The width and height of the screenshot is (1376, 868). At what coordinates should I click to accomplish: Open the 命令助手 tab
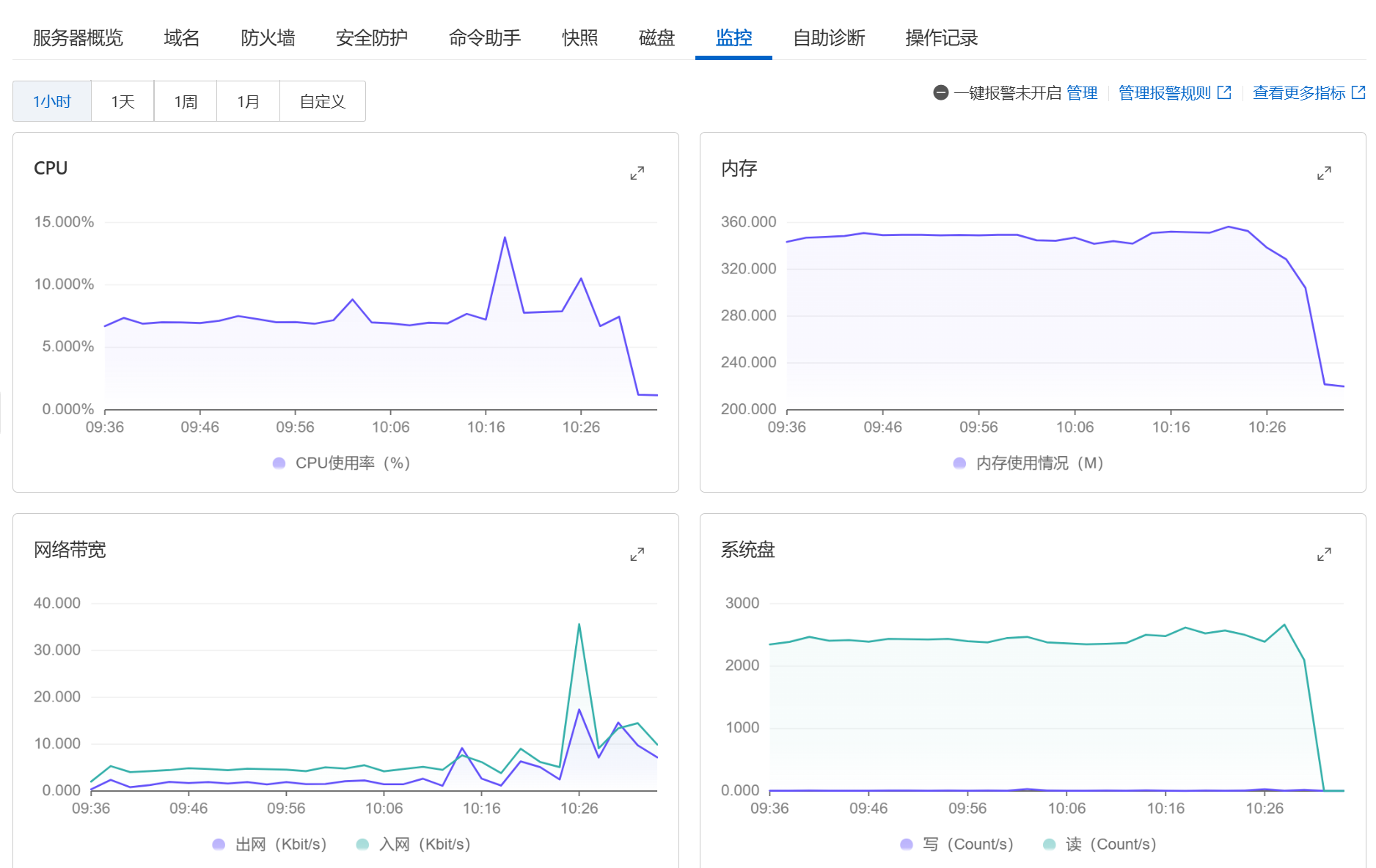pyautogui.click(x=485, y=37)
